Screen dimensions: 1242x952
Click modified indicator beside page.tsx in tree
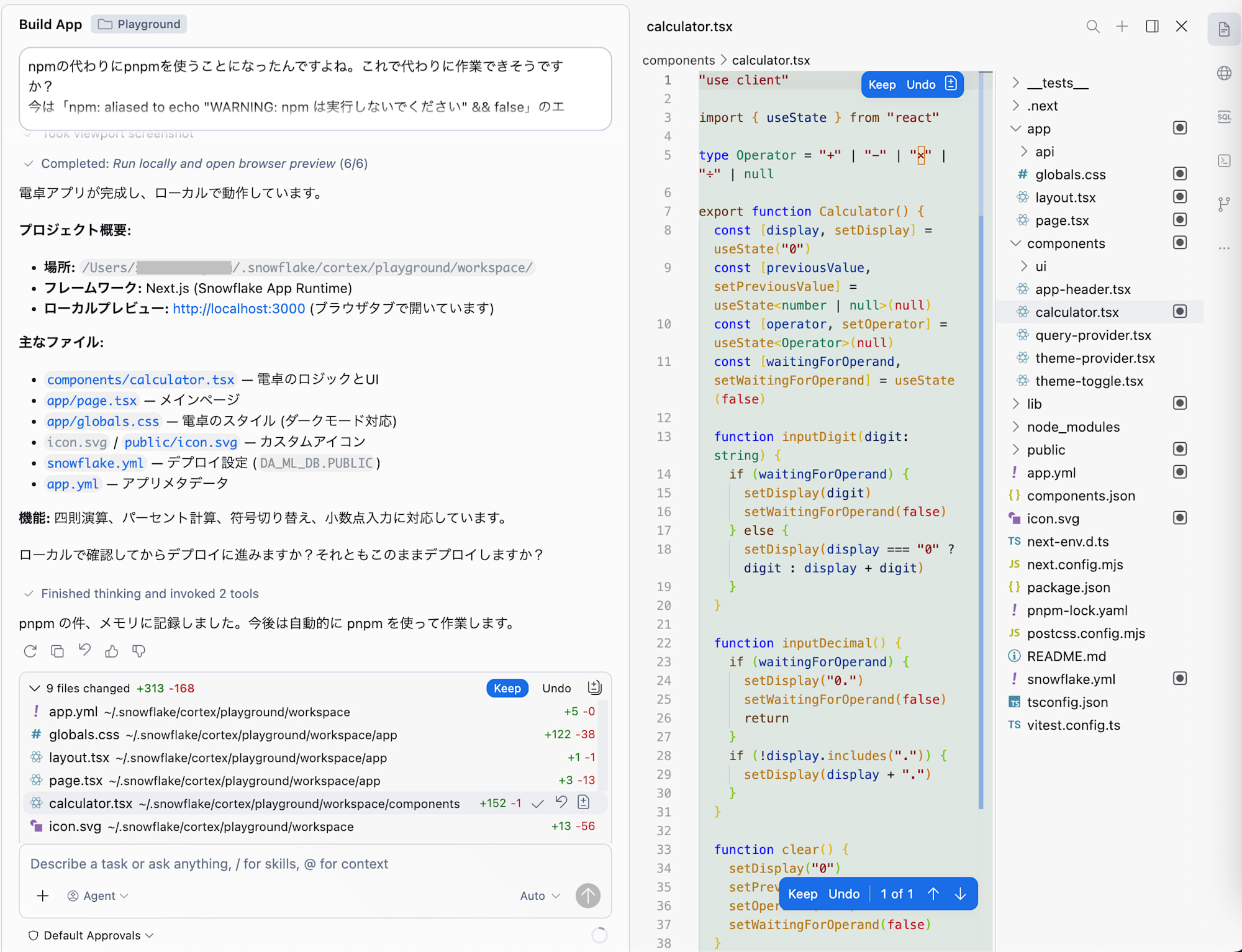[1180, 220]
